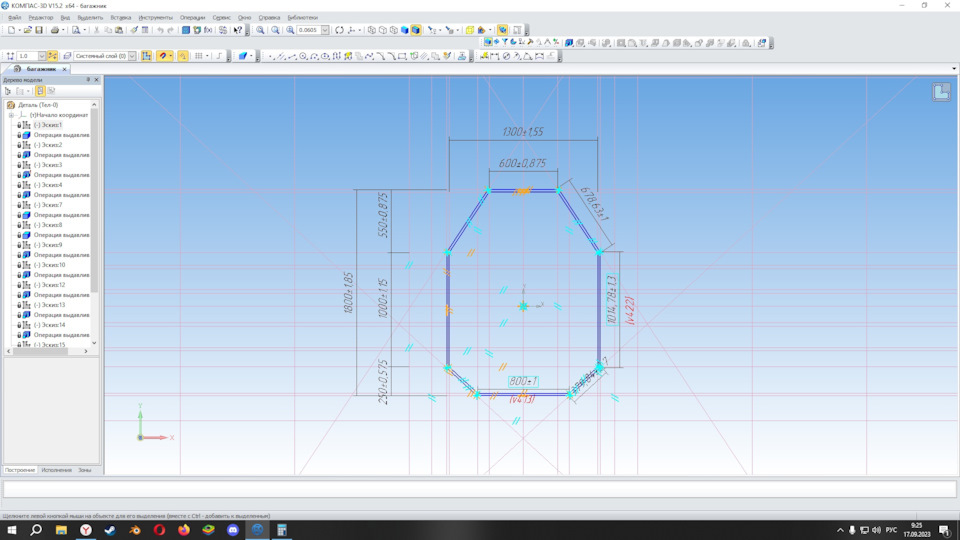Open the Системный слой (0) layer dropdown
The height and width of the screenshot is (540, 960).
[x=132, y=56]
